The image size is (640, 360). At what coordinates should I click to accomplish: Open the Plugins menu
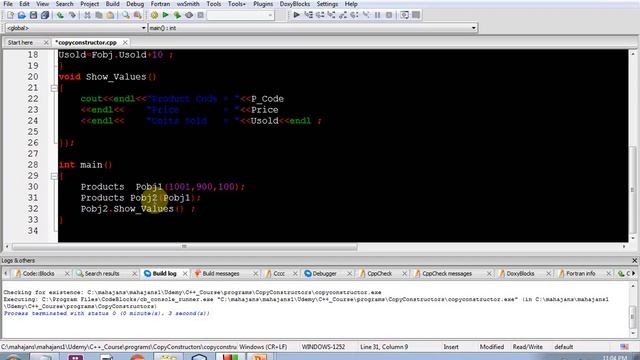pyautogui.click(x=263, y=4)
